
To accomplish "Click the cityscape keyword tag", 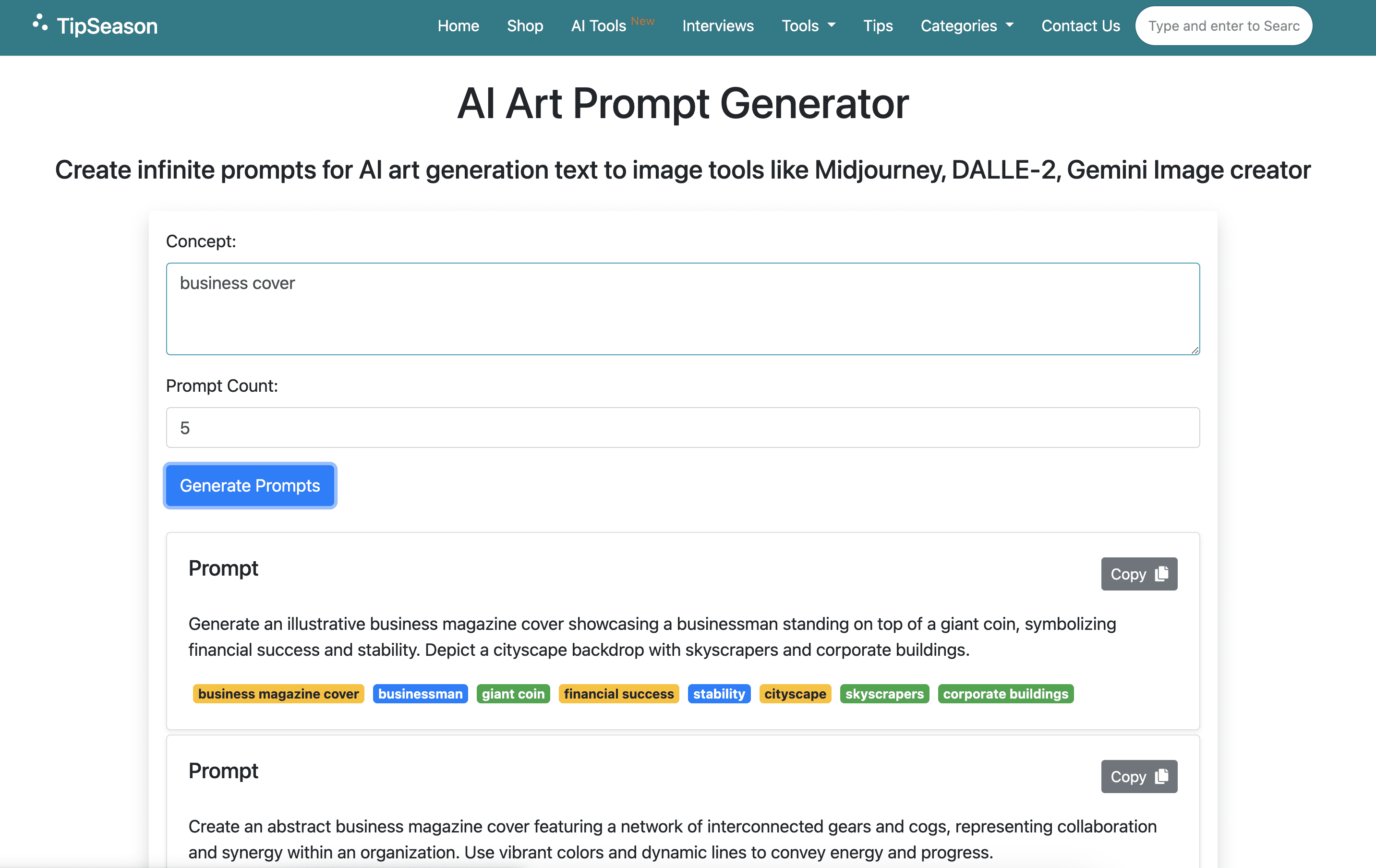I will click(795, 694).
